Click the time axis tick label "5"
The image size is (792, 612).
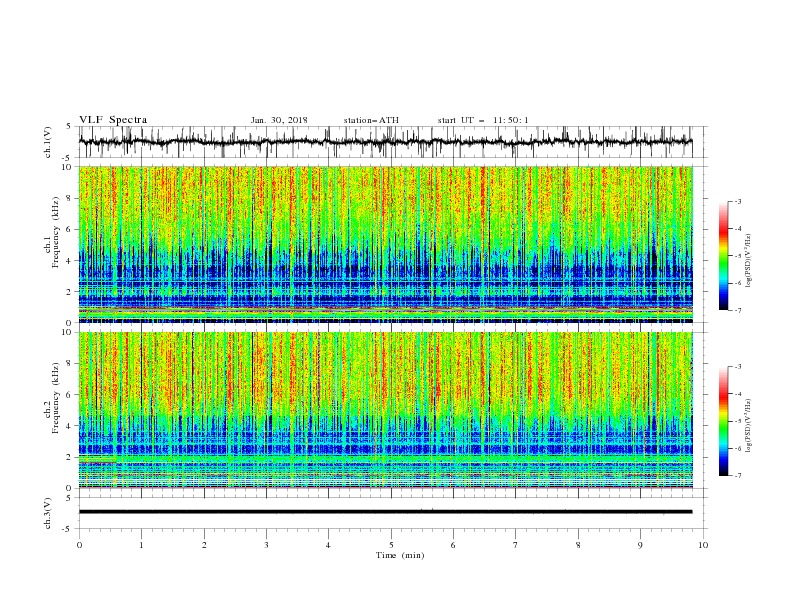[391, 545]
